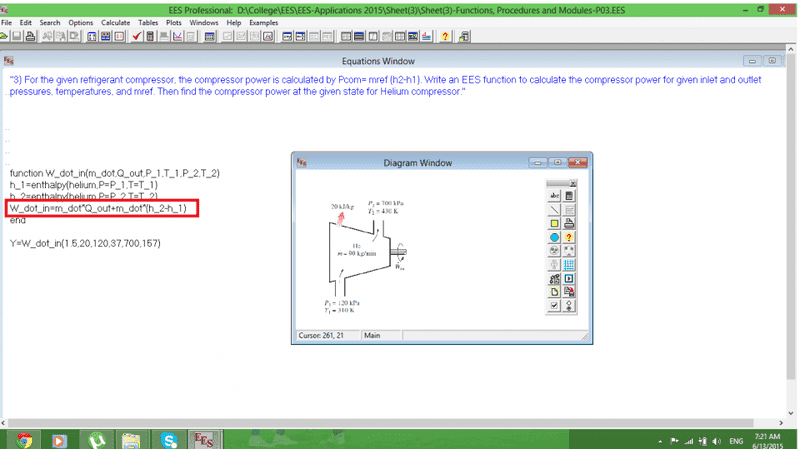Click the yellow help question mark icon in toolbar

[x=444, y=37]
